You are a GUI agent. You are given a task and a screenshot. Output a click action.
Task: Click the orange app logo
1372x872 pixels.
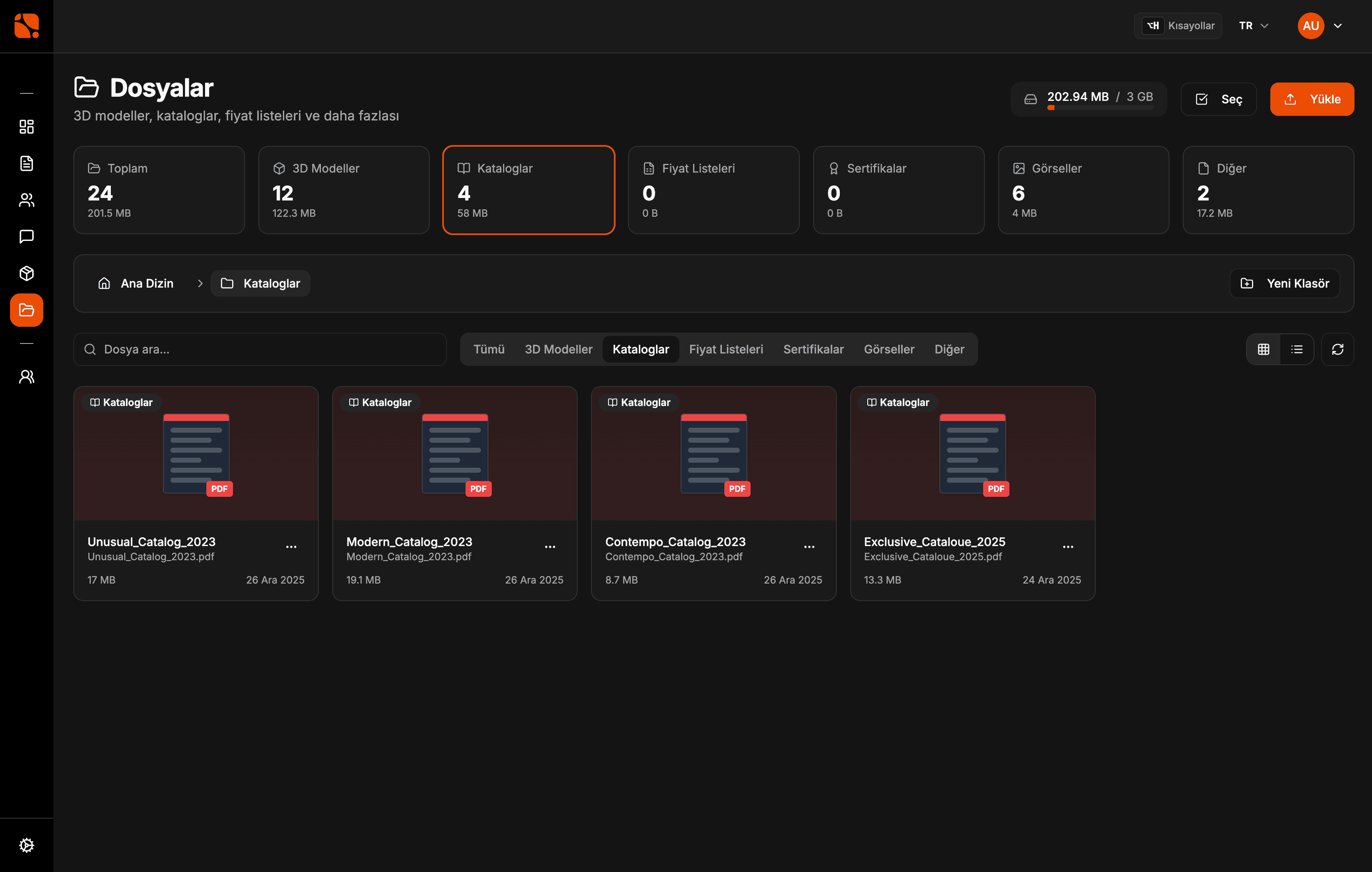[26, 26]
